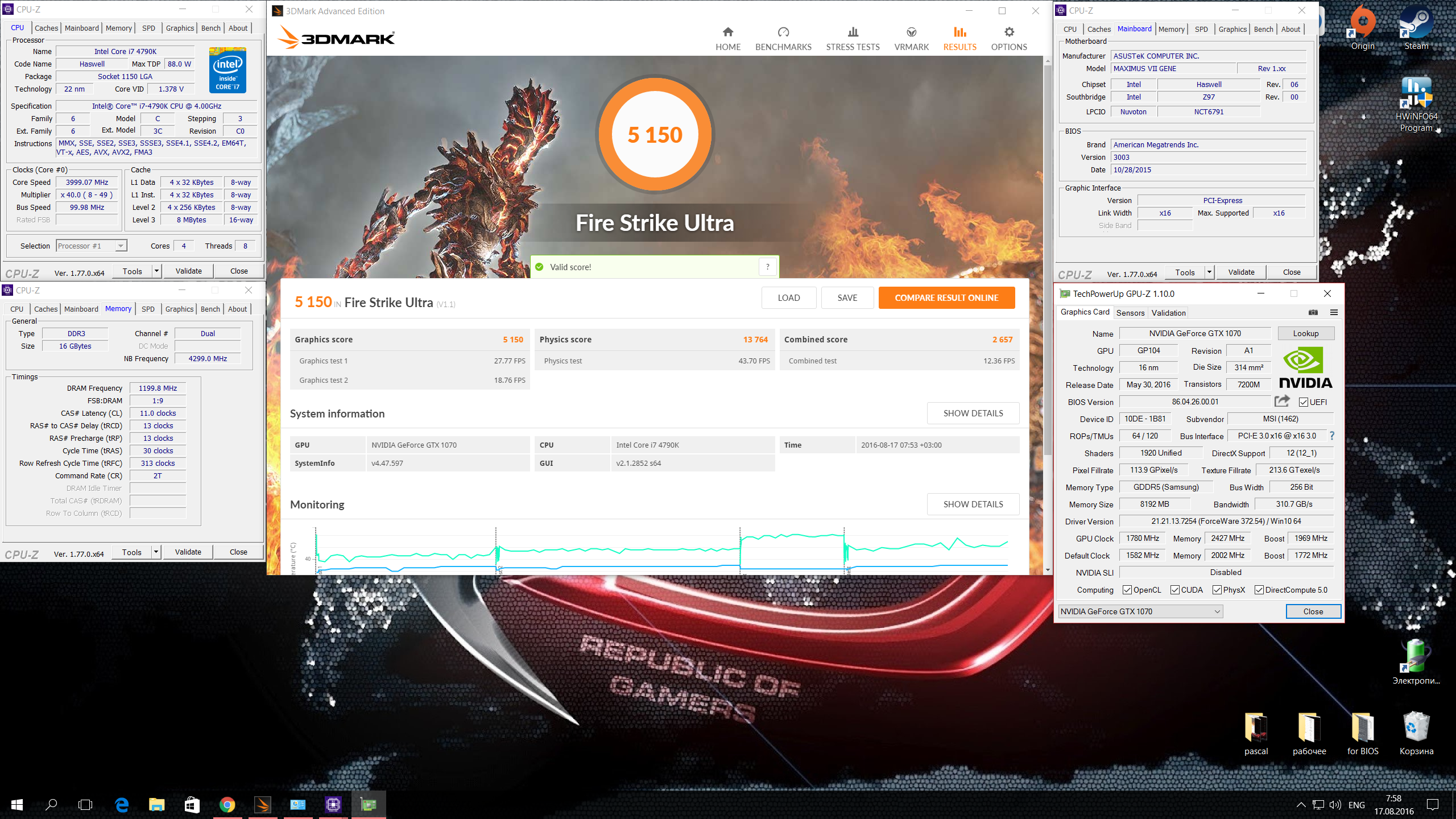Expand the Processor #1 selection dropdown
The image size is (1456, 819).
tap(121, 246)
